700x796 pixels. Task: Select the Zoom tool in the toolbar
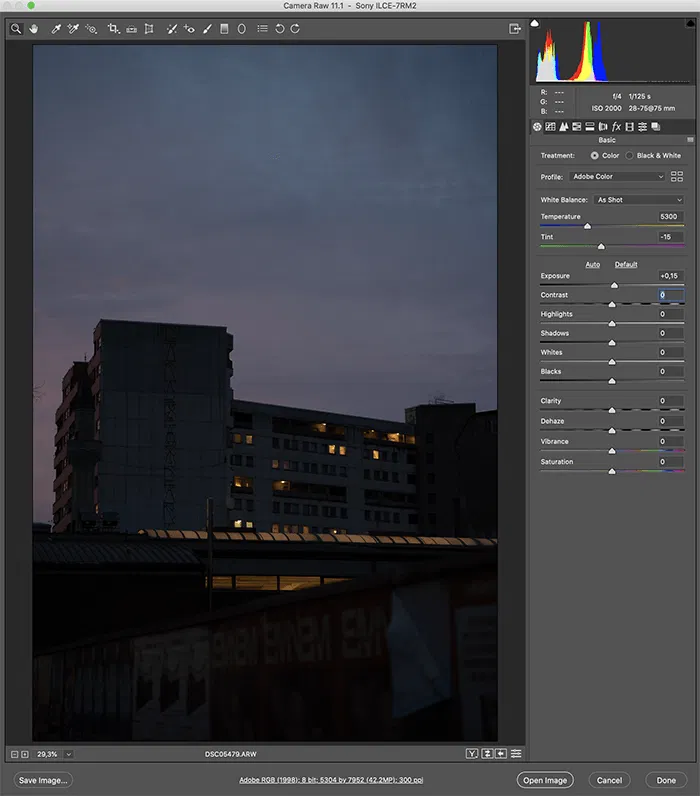tap(16, 29)
